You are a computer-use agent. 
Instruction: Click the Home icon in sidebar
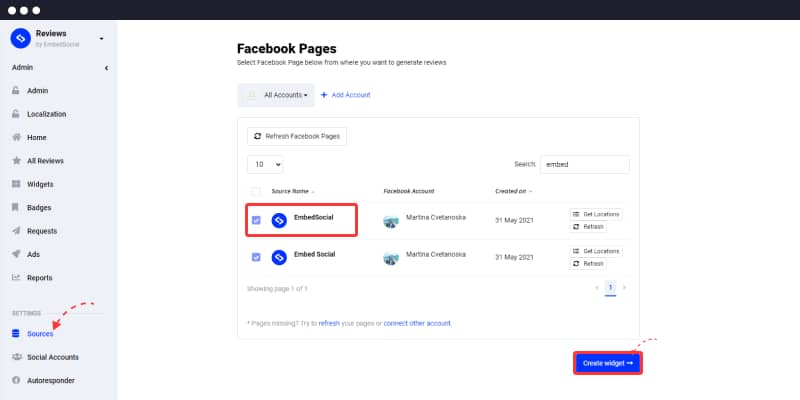point(16,137)
